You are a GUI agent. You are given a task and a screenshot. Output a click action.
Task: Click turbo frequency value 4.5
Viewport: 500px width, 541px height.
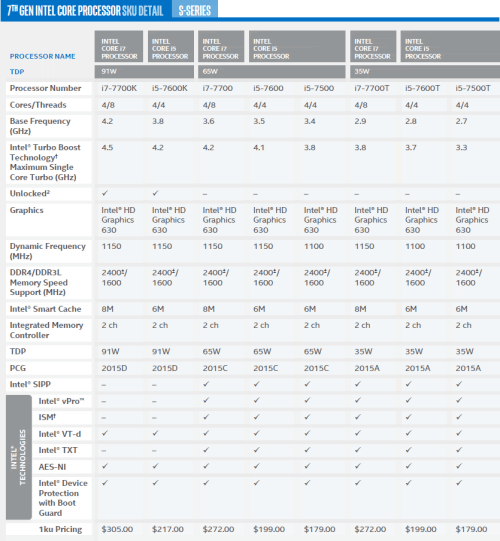(107, 148)
